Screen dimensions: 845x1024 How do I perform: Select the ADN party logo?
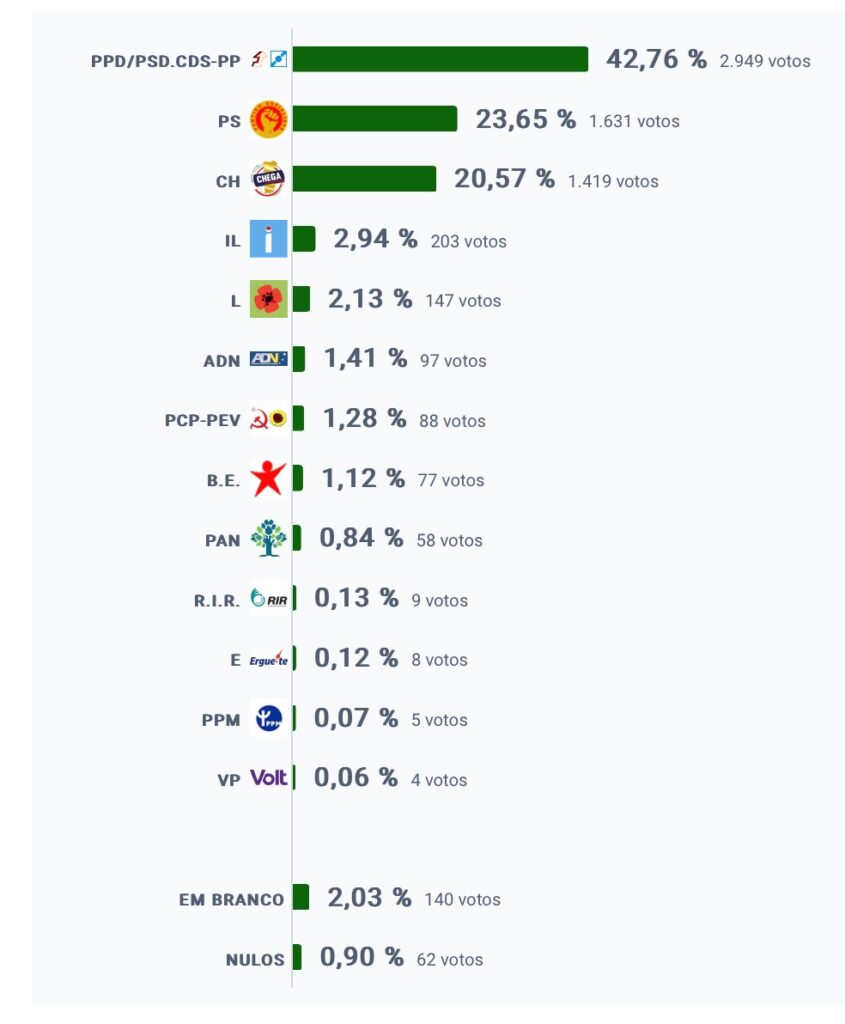tap(268, 359)
